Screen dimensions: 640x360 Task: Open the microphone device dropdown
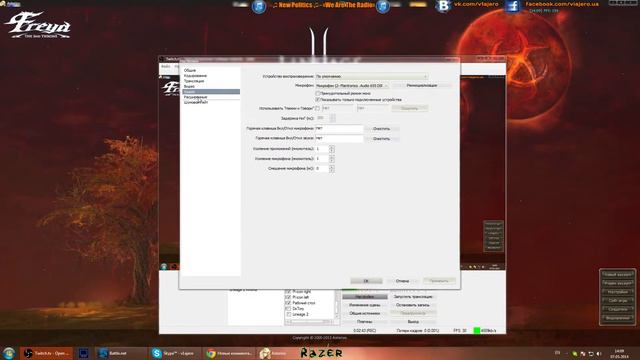coord(352,86)
